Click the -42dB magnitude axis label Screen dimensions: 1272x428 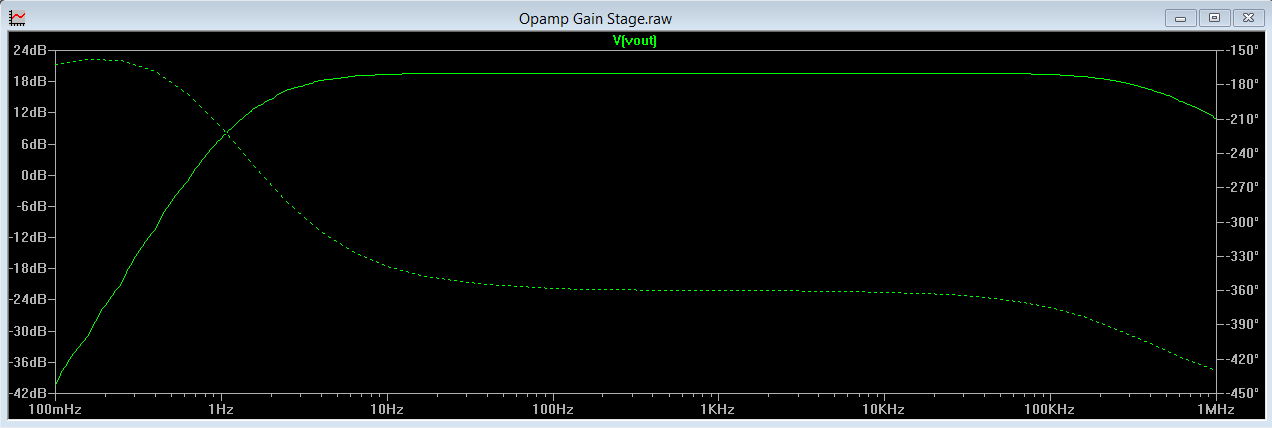coord(28,393)
